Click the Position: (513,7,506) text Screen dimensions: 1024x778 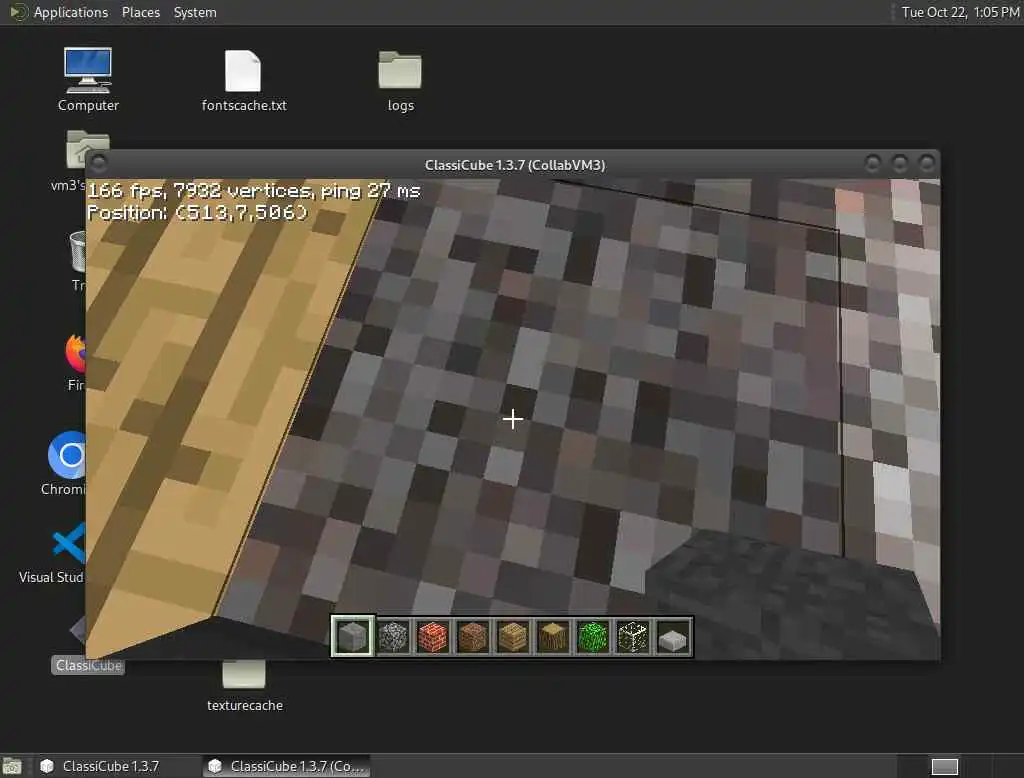tap(197, 212)
